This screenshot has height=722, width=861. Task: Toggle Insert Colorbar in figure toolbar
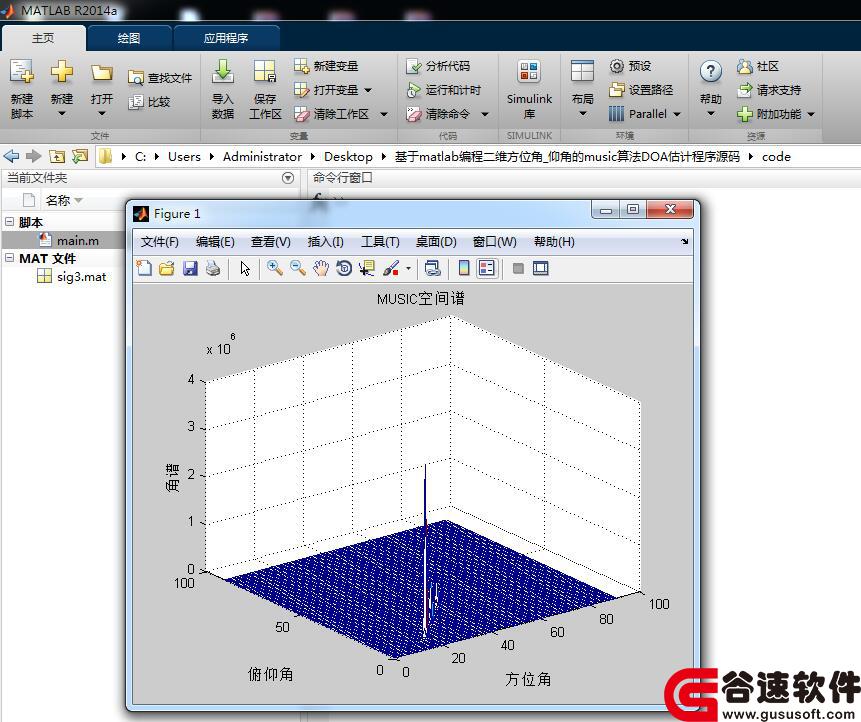click(464, 268)
